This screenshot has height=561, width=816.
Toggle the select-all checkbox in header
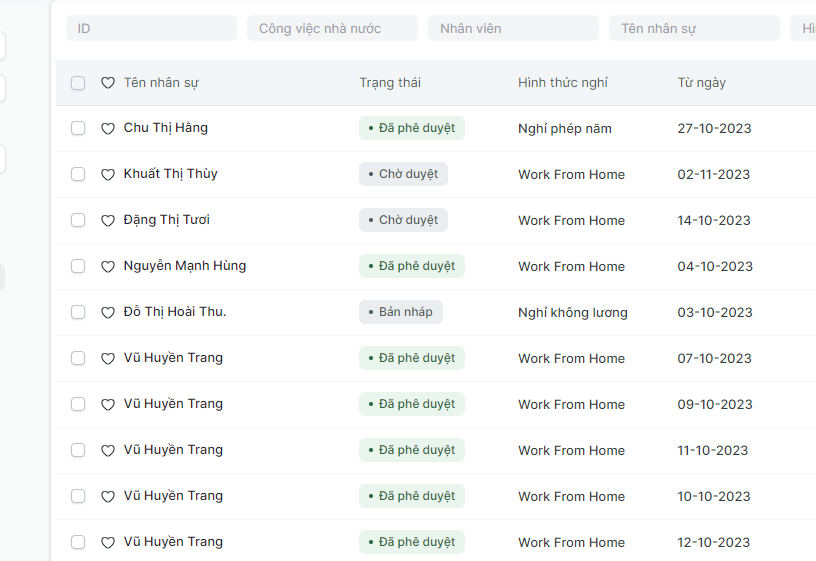click(78, 83)
